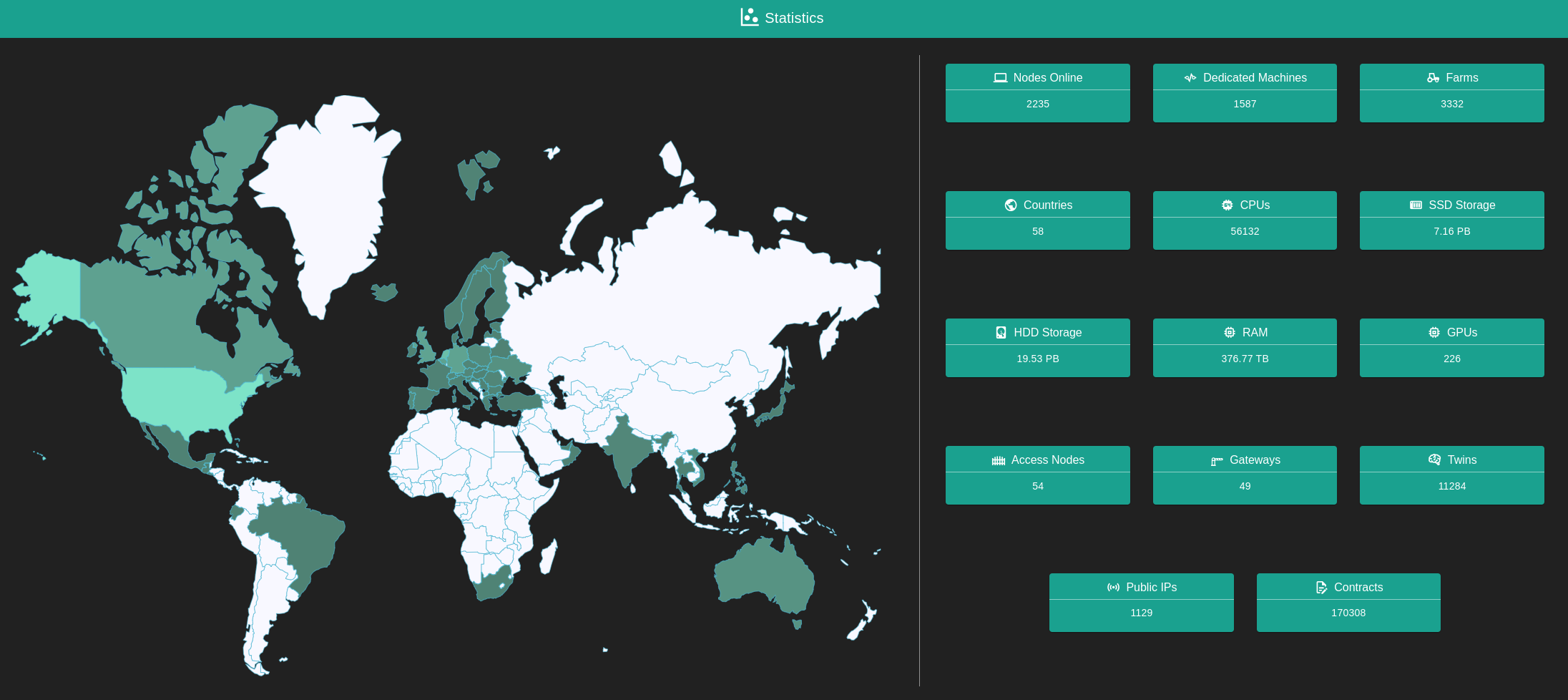Click the Twins brain icon
Viewport: 1568px width, 700px height.
click(1434, 460)
